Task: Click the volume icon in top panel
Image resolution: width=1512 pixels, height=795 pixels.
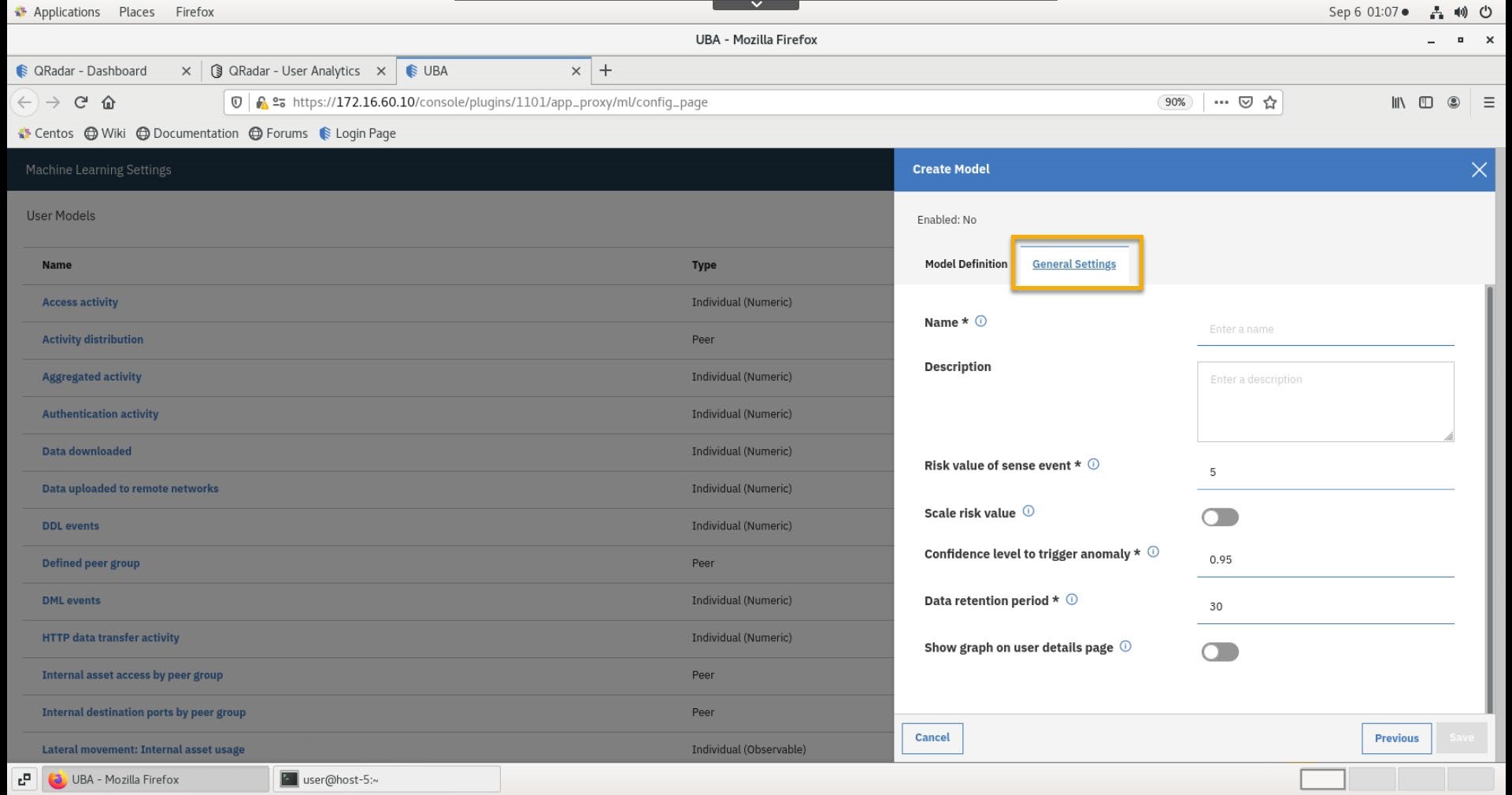Action: click(x=1461, y=12)
